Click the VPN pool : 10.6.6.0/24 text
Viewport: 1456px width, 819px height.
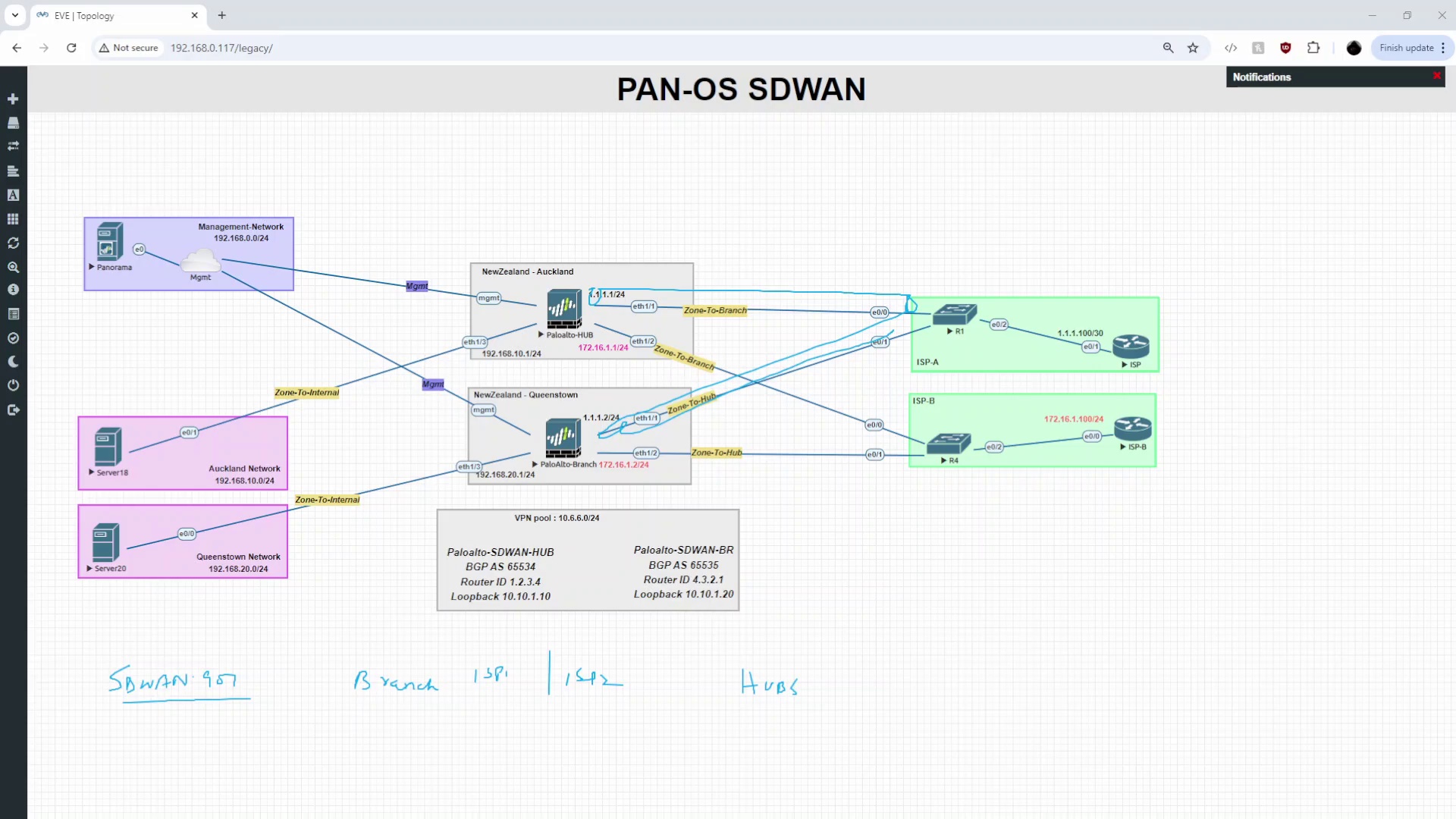point(557,518)
